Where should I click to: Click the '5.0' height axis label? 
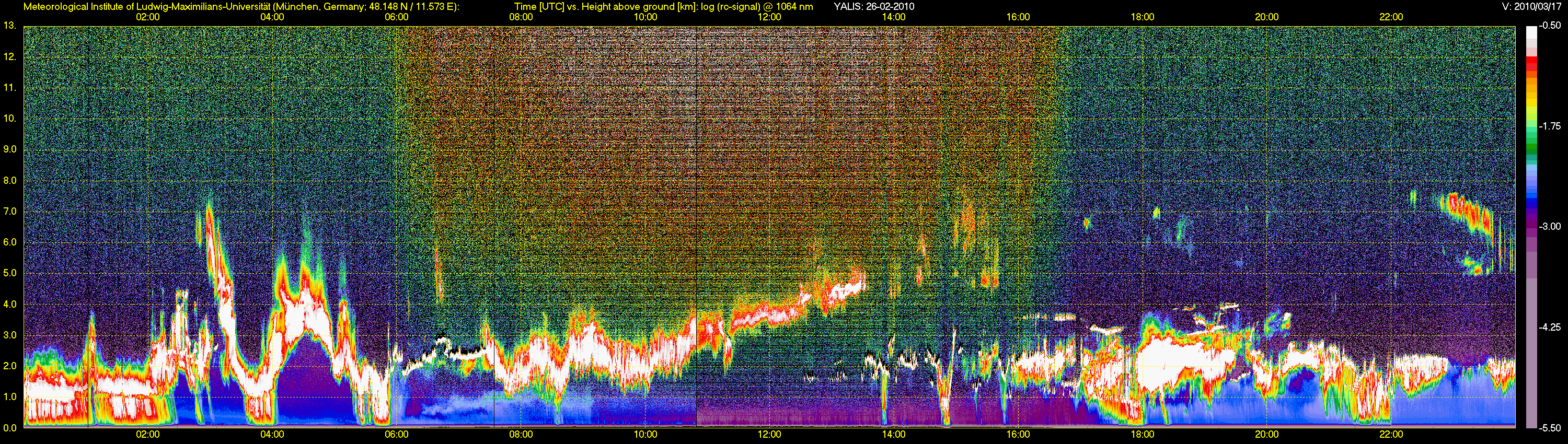coord(9,273)
